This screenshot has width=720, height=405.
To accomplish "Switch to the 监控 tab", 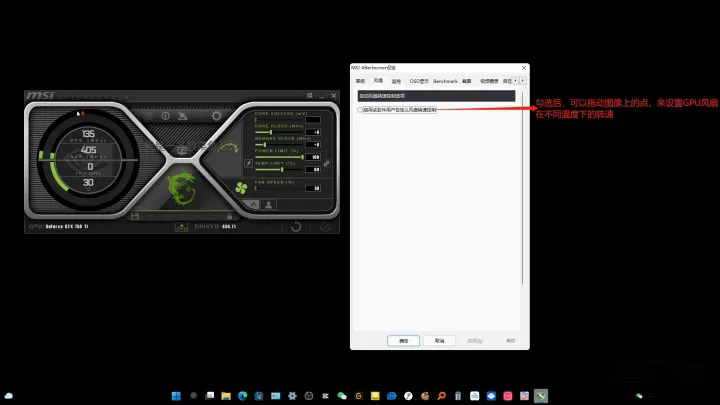I will pos(396,81).
